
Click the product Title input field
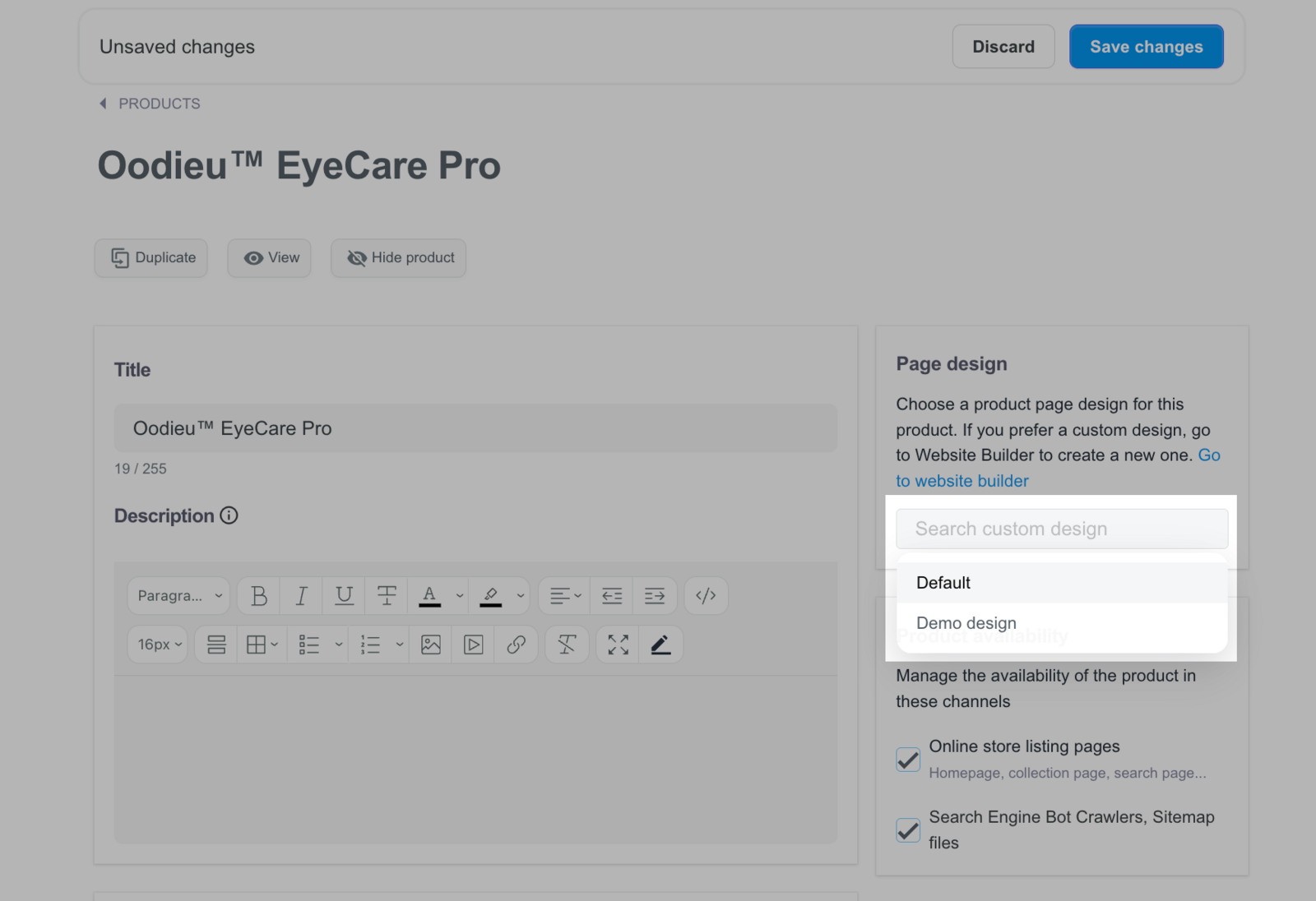coord(475,428)
